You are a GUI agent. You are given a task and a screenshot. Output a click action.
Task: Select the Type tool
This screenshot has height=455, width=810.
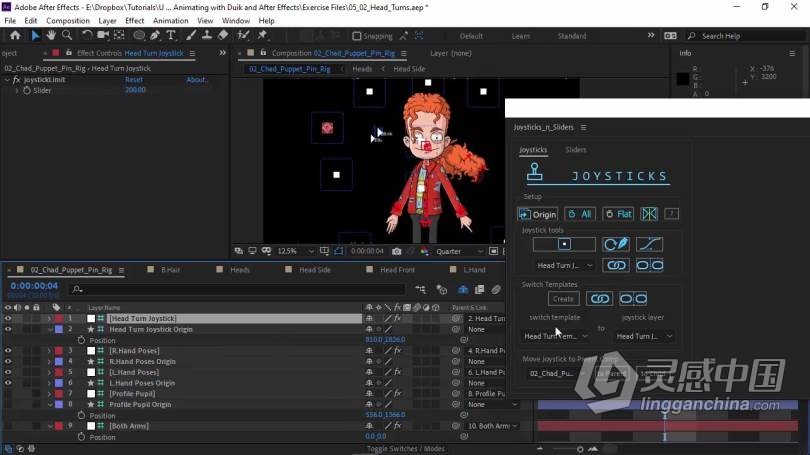pos(171,35)
